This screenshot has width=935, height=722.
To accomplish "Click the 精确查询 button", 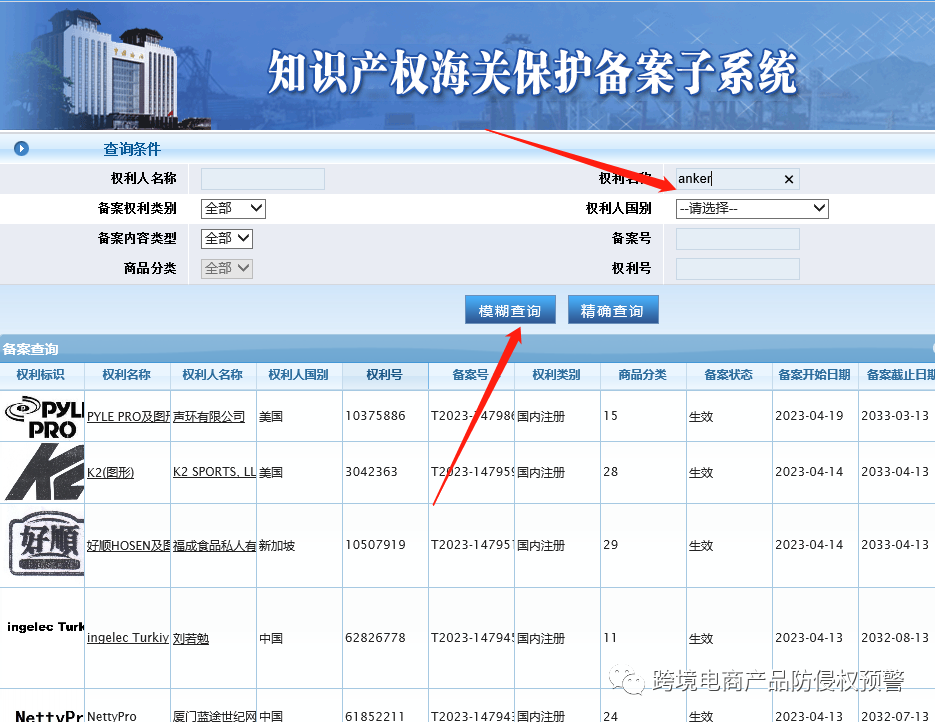I will point(613,310).
